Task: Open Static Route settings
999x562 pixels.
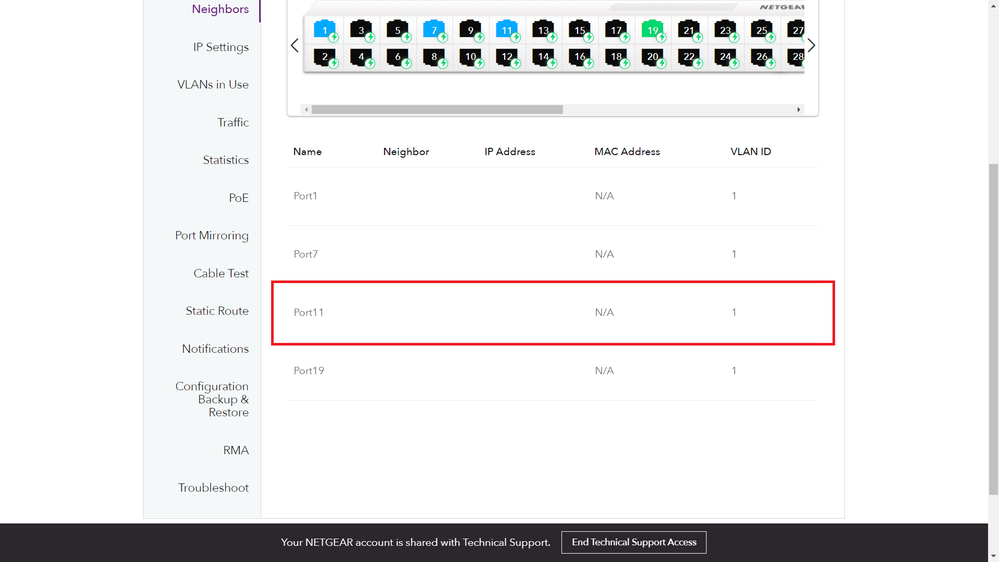Action: [x=217, y=311]
